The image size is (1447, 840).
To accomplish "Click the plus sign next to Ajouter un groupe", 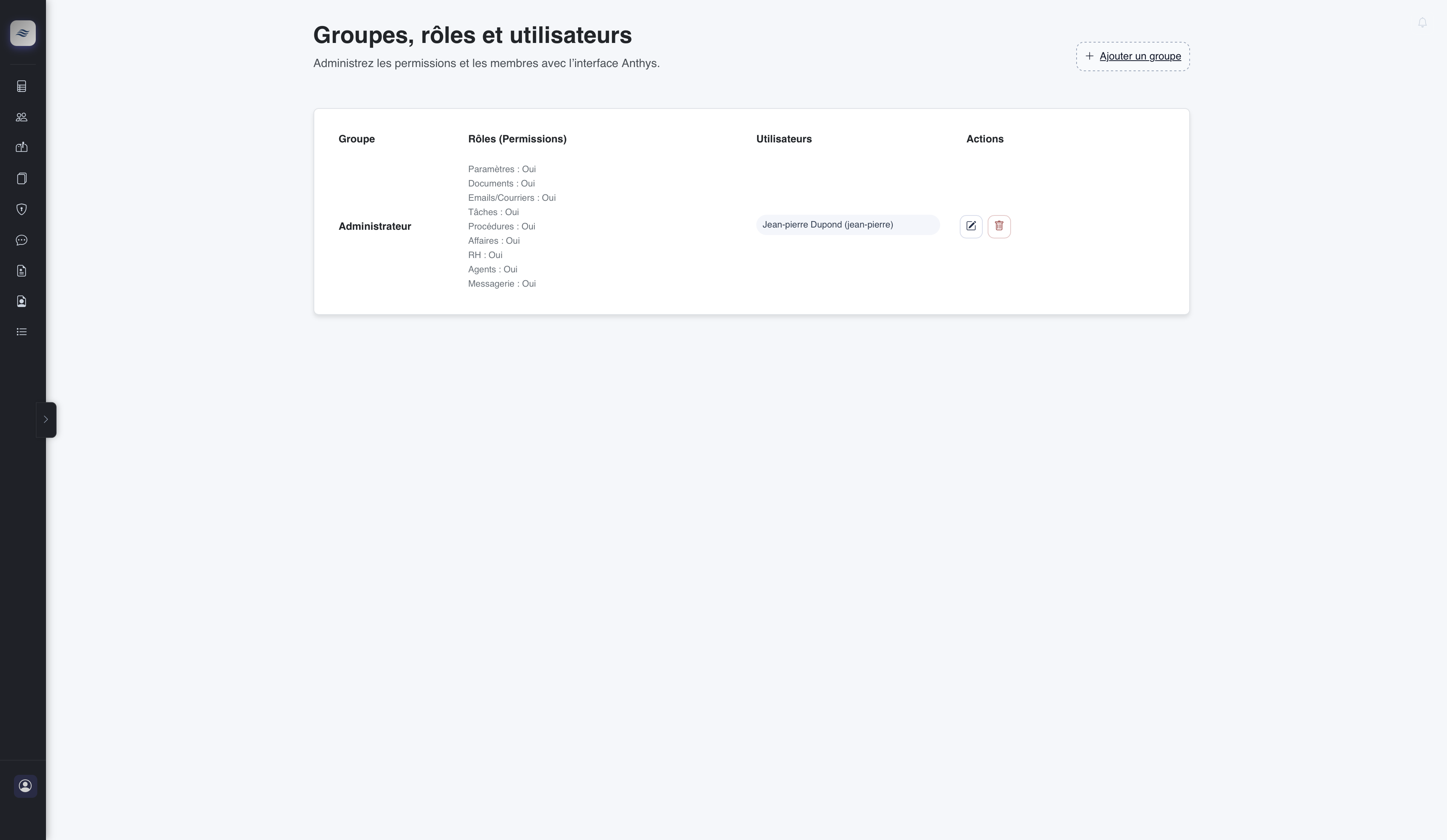I will coord(1089,56).
